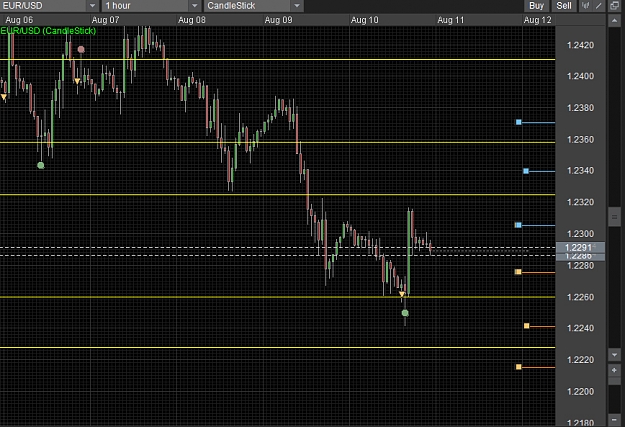The width and height of the screenshot is (625, 427).
Task: Click the Buy button
Action: (x=536, y=6)
